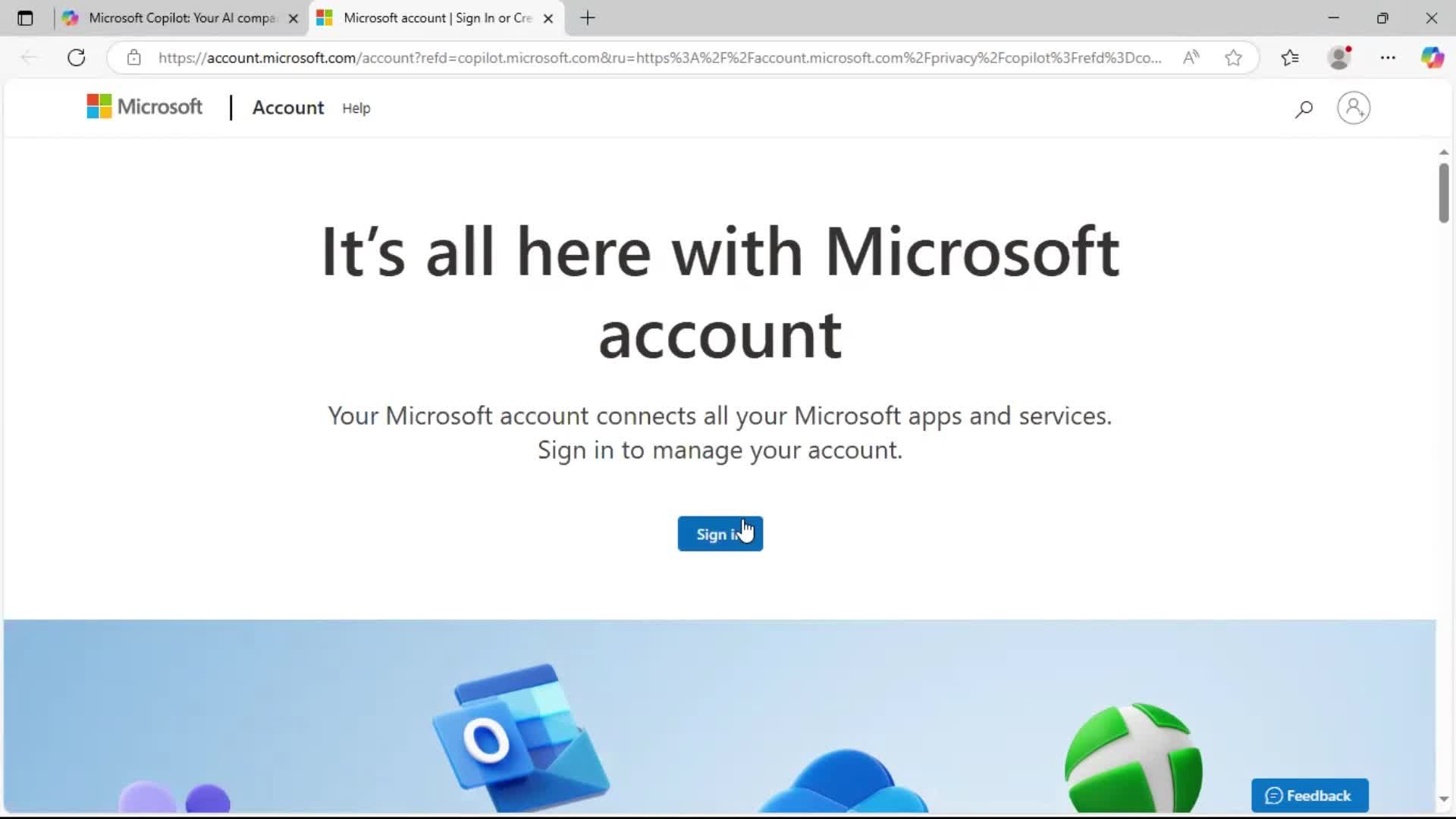Select the Microsoft account tab
This screenshot has height=819, width=1456.
(x=435, y=18)
